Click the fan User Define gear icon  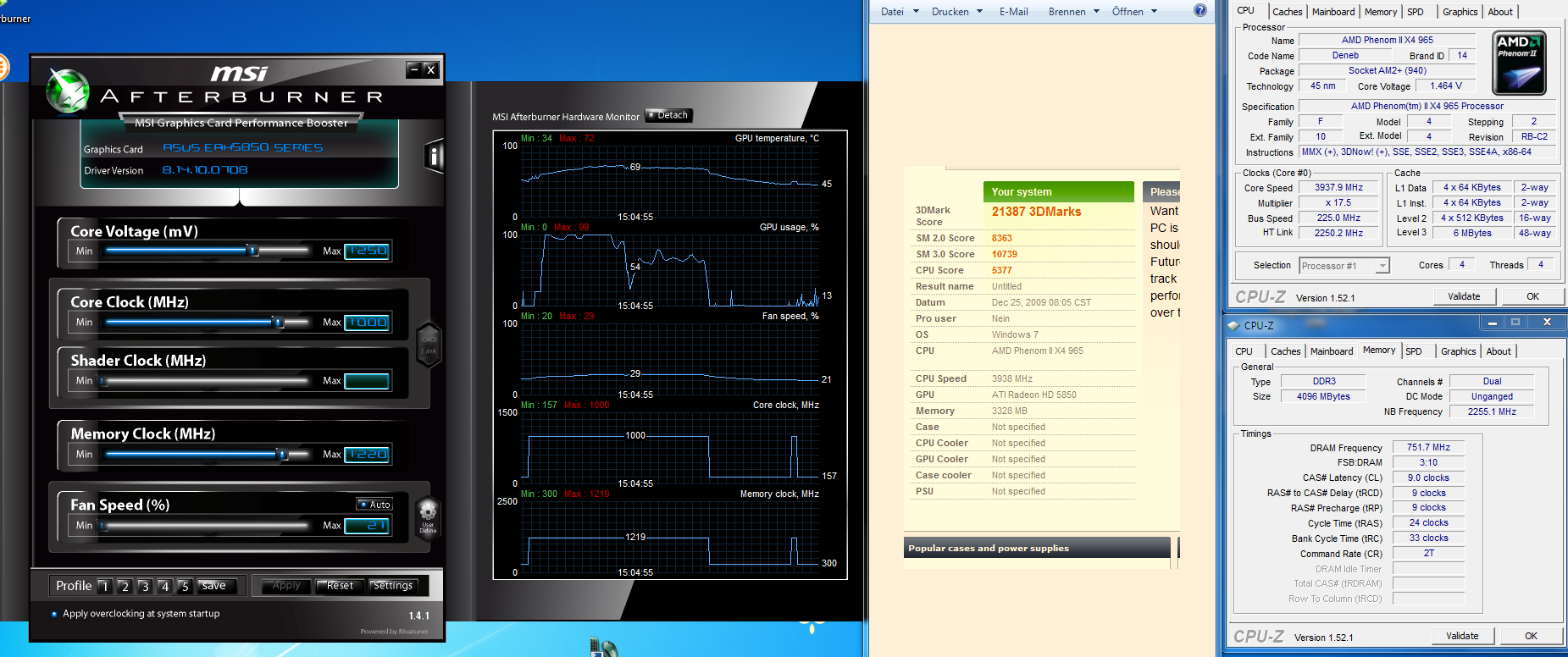pyautogui.click(x=428, y=516)
